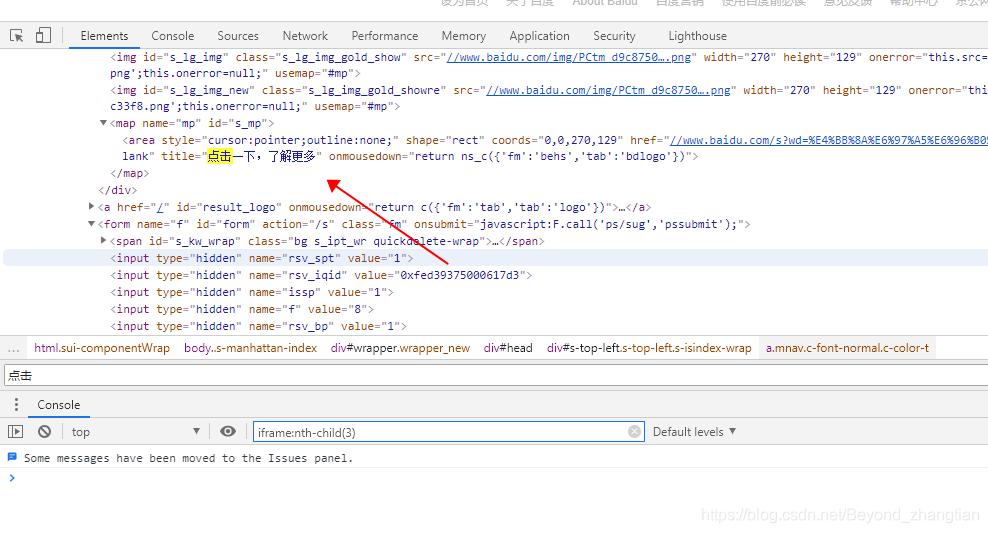Image resolution: width=988 pixels, height=533 pixels.
Task: Open the Memory tab
Action: [x=463, y=36]
